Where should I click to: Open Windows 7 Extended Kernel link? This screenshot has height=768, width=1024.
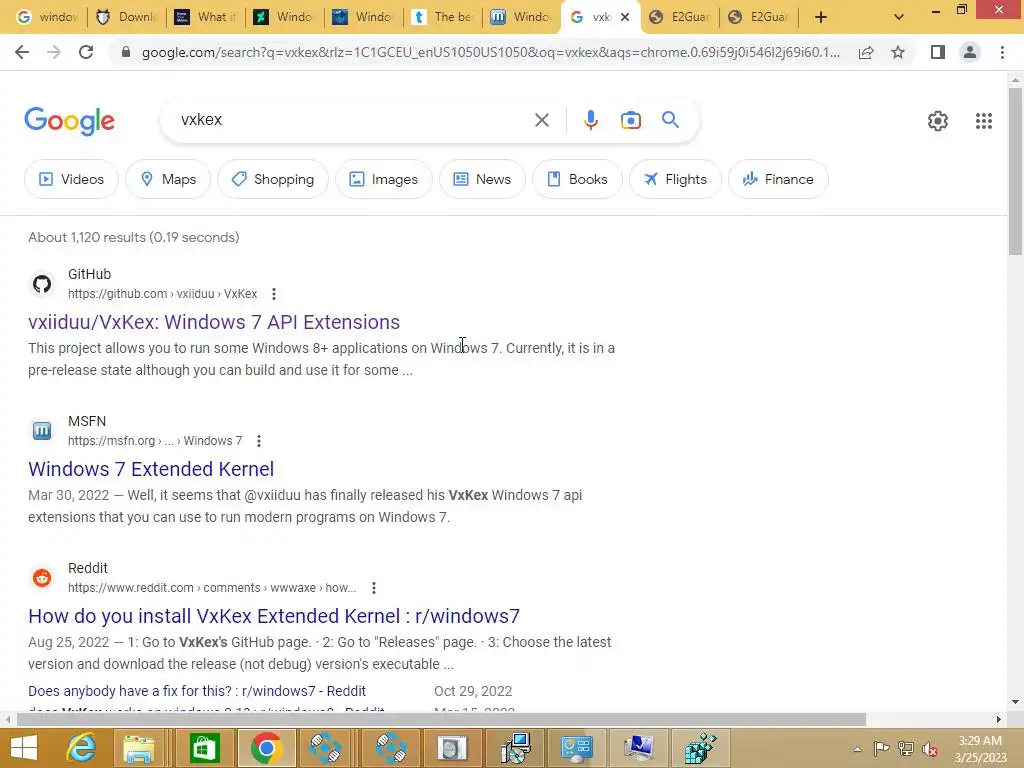click(x=151, y=469)
